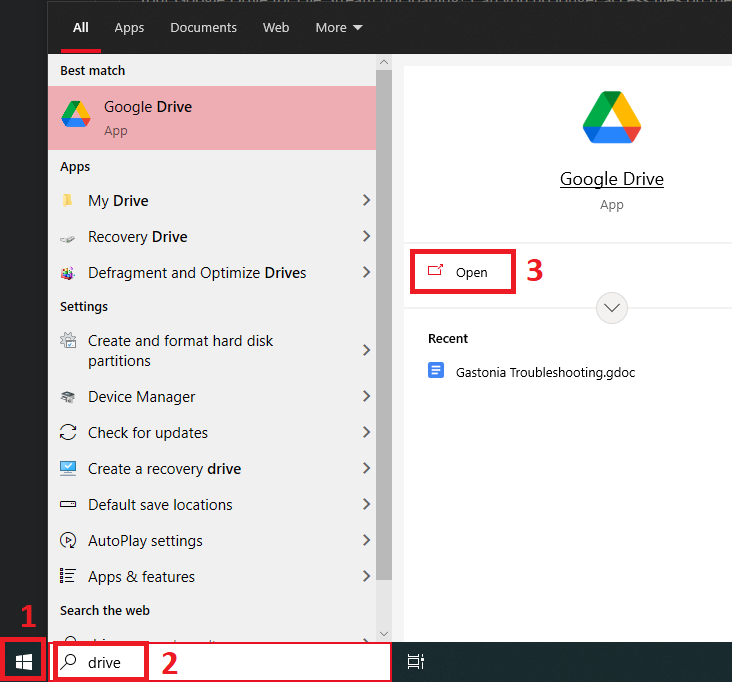Click the My Drive folder icon

[68, 200]
